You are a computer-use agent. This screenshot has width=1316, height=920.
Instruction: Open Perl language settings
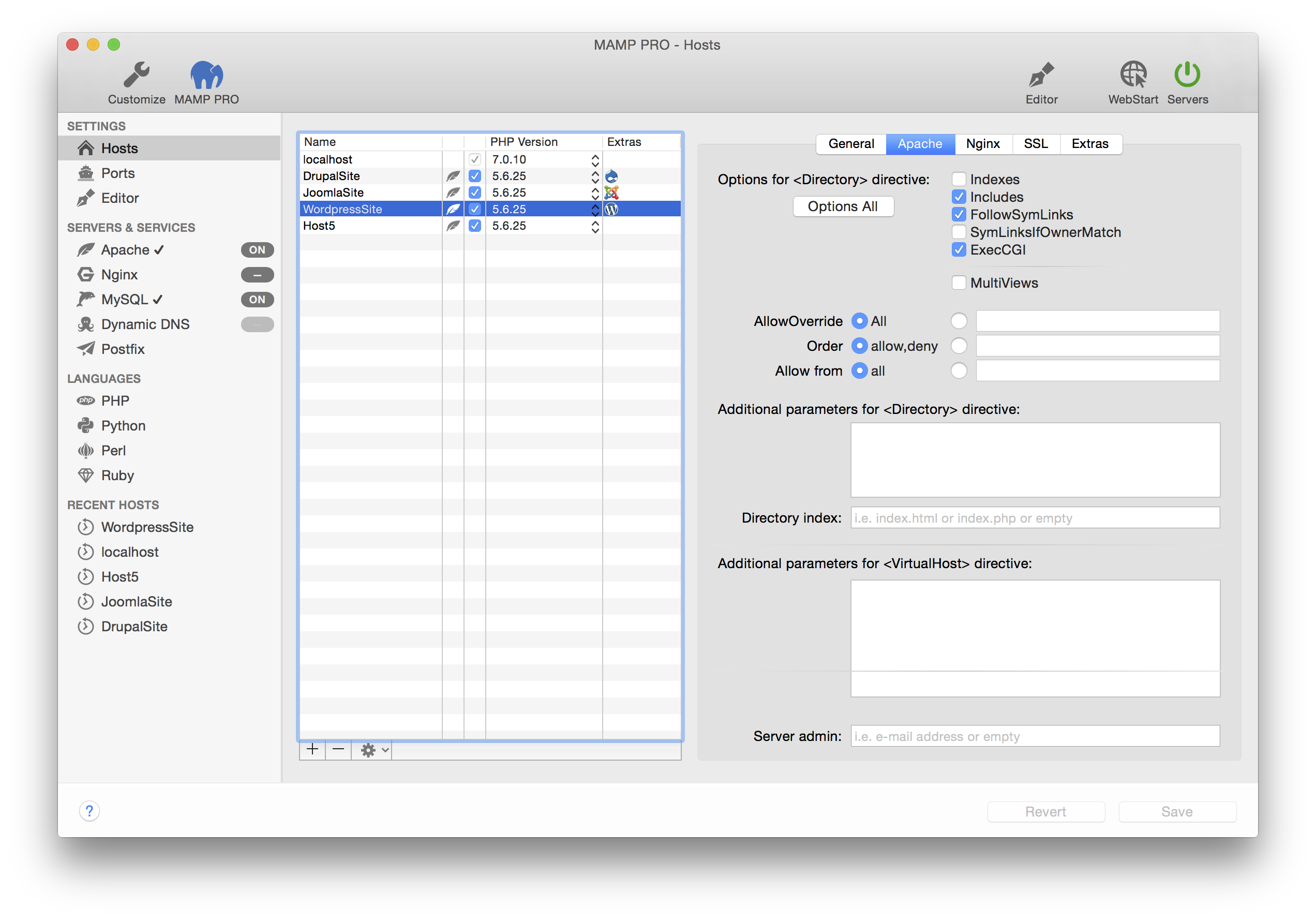click(x=101, y=451)
